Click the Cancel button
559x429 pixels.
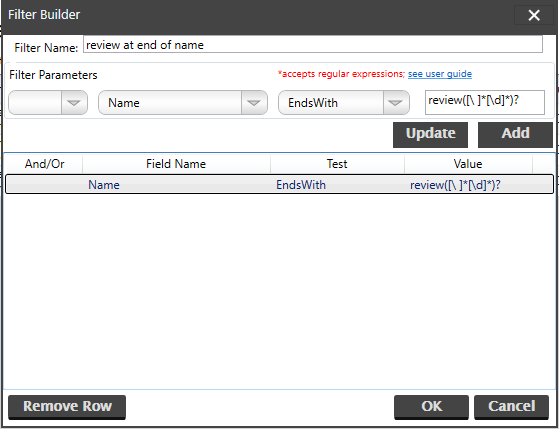click(x=511, y=407)
